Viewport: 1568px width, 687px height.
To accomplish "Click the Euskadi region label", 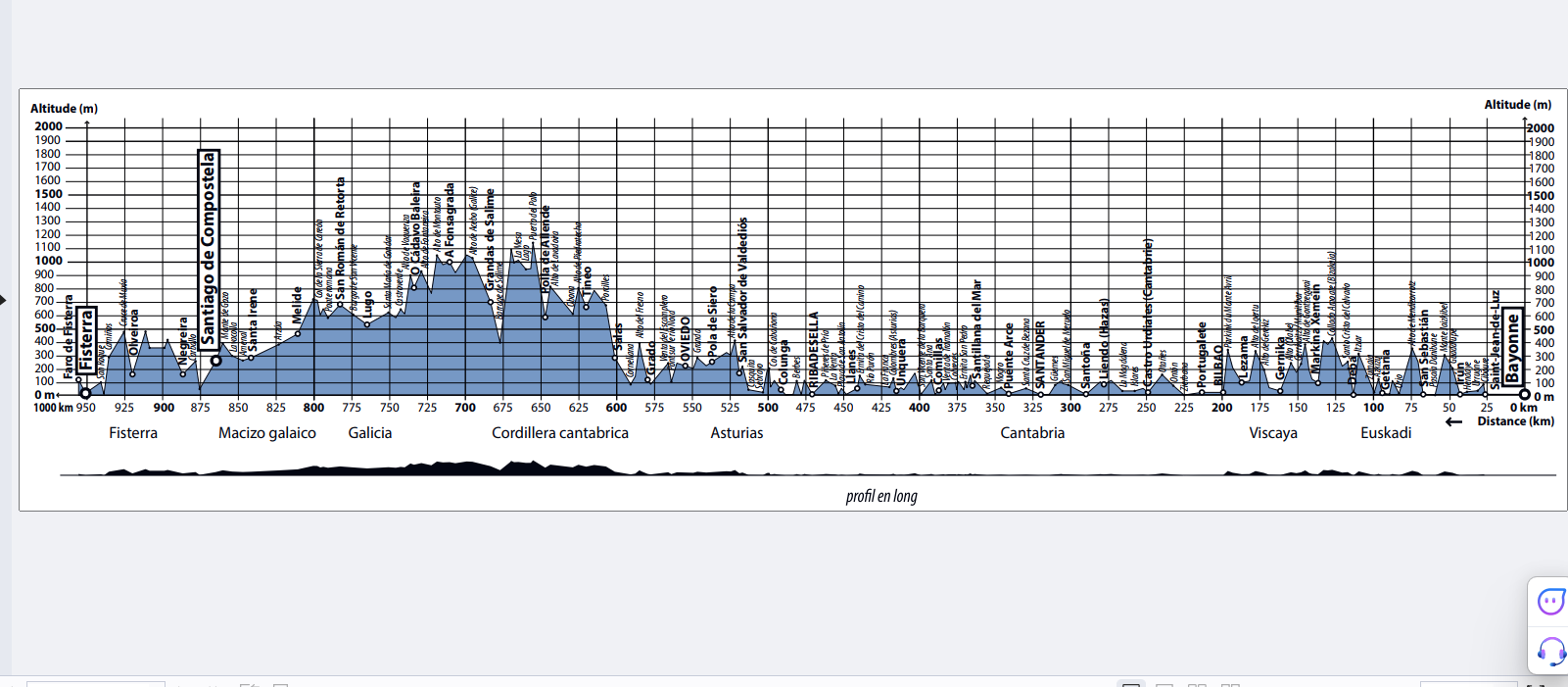I will (1386, 433).
